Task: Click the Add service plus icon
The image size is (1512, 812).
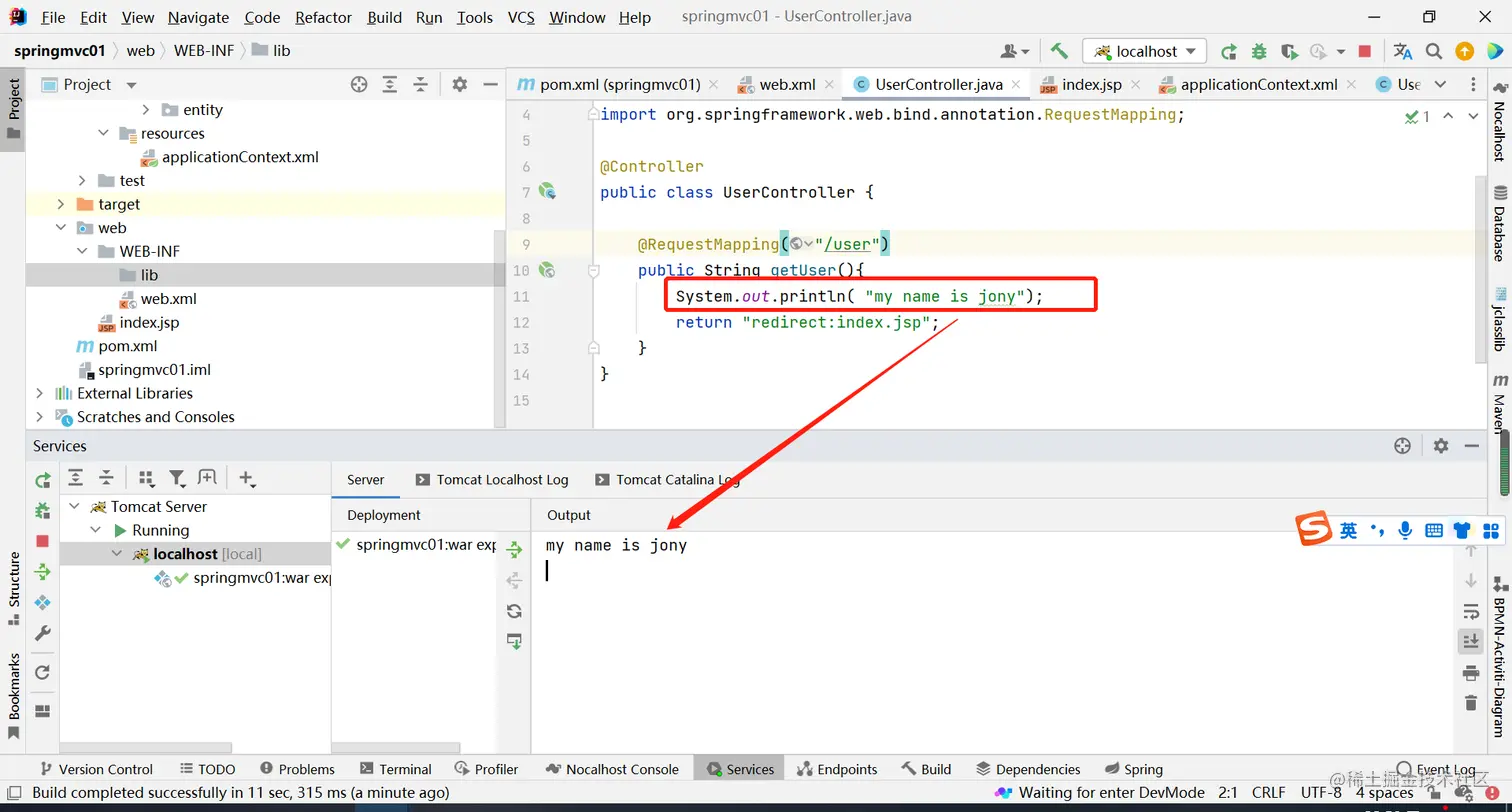Action: click(247, 479)
